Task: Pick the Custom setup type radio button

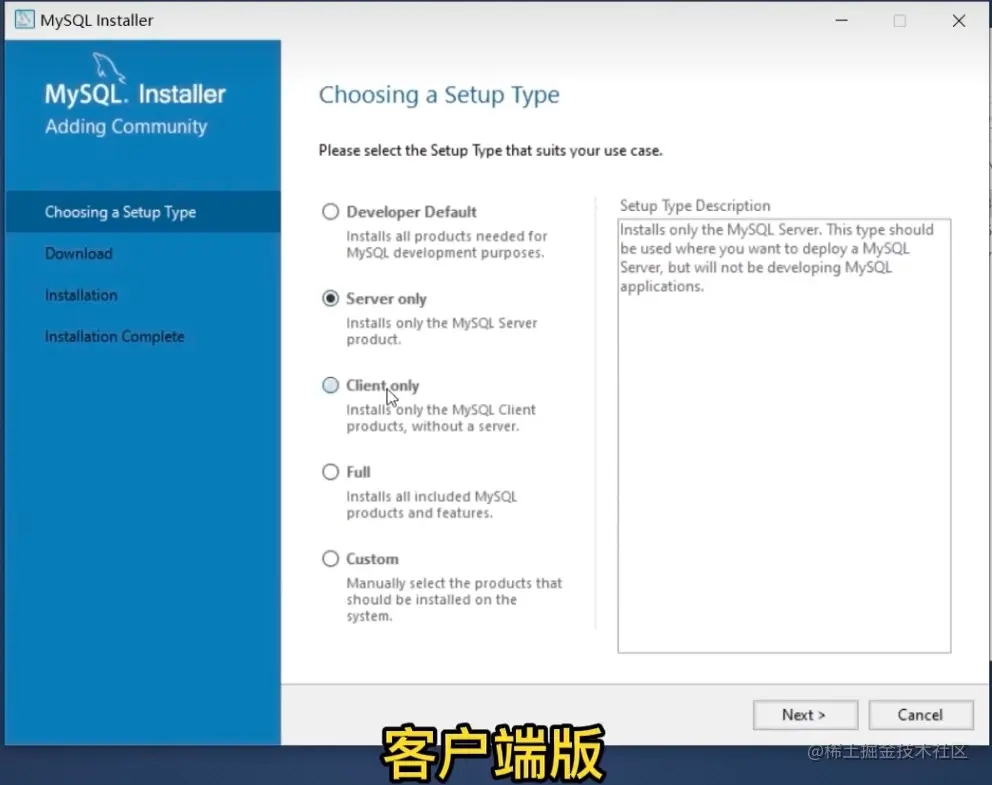Action: tap(330, 559)
